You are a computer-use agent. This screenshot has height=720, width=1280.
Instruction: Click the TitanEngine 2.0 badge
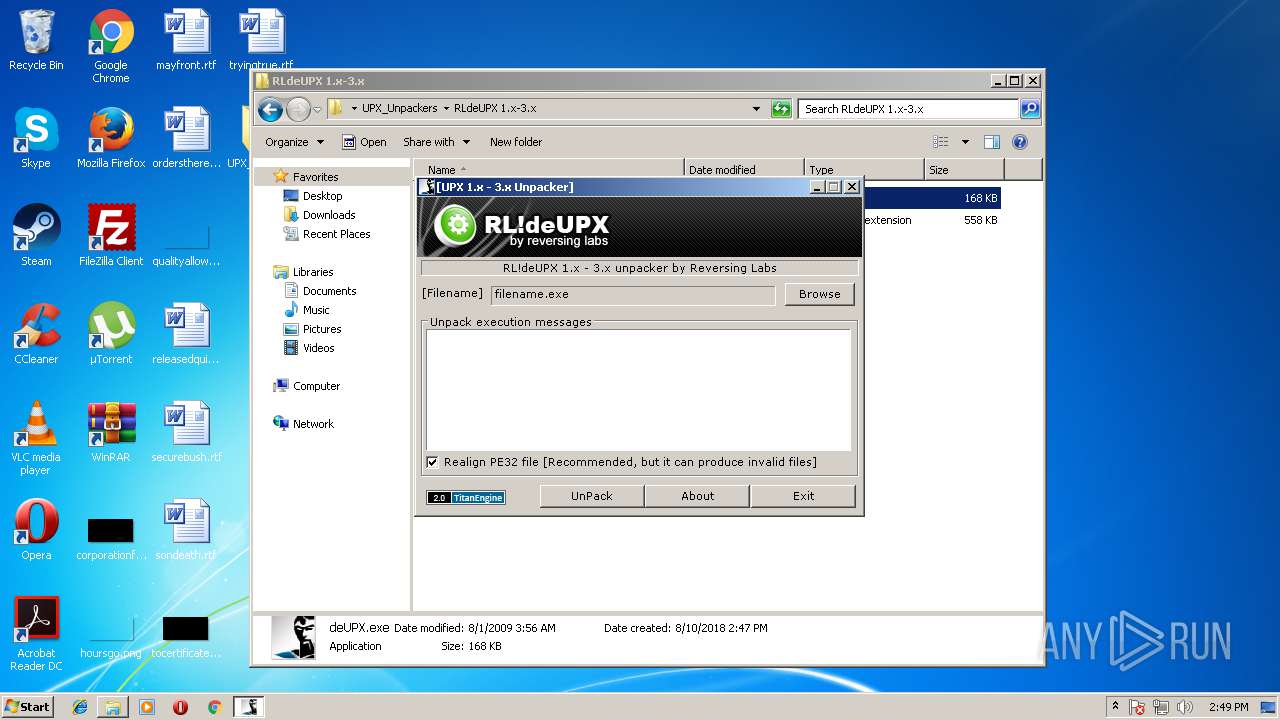[466, 497]
